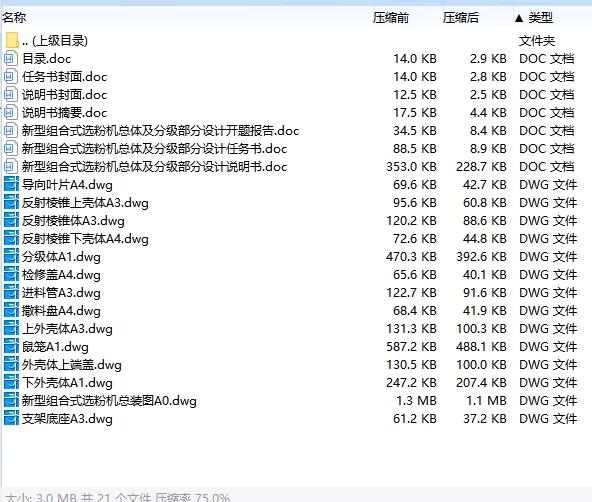The height and width of the screenshot is (502, 592).
Task: Select the file name 撒料盘A4.dwg
Action: (x=61, y=311)
